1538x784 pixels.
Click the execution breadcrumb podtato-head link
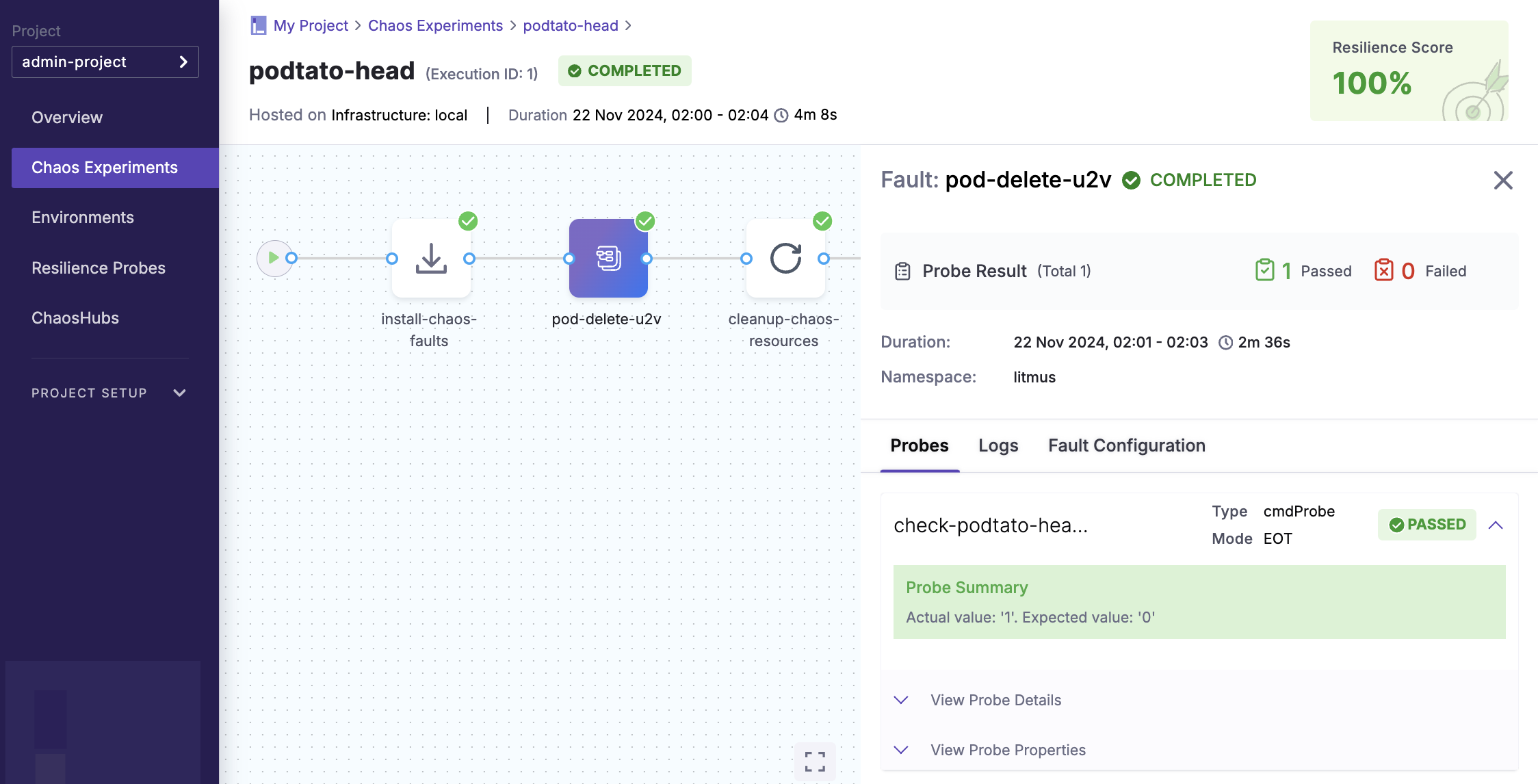click(571, 24)
